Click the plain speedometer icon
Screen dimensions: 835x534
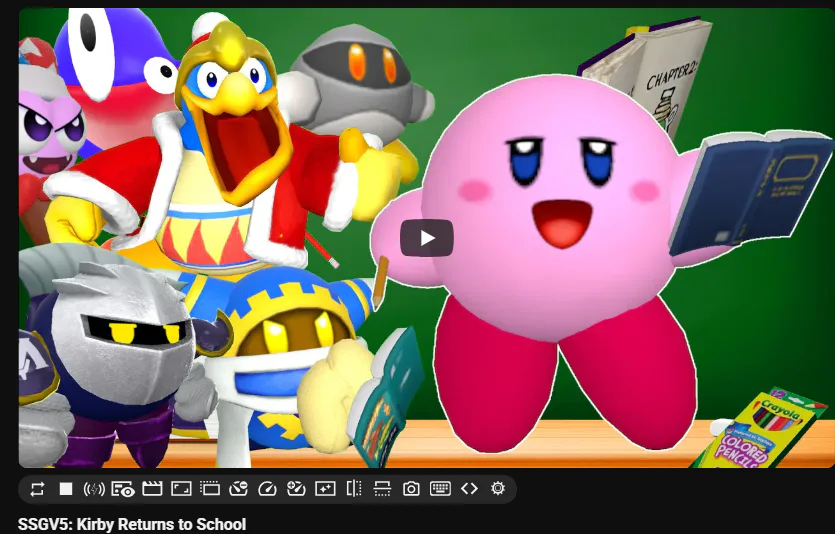pyautogui.click(x=267, y=489)
